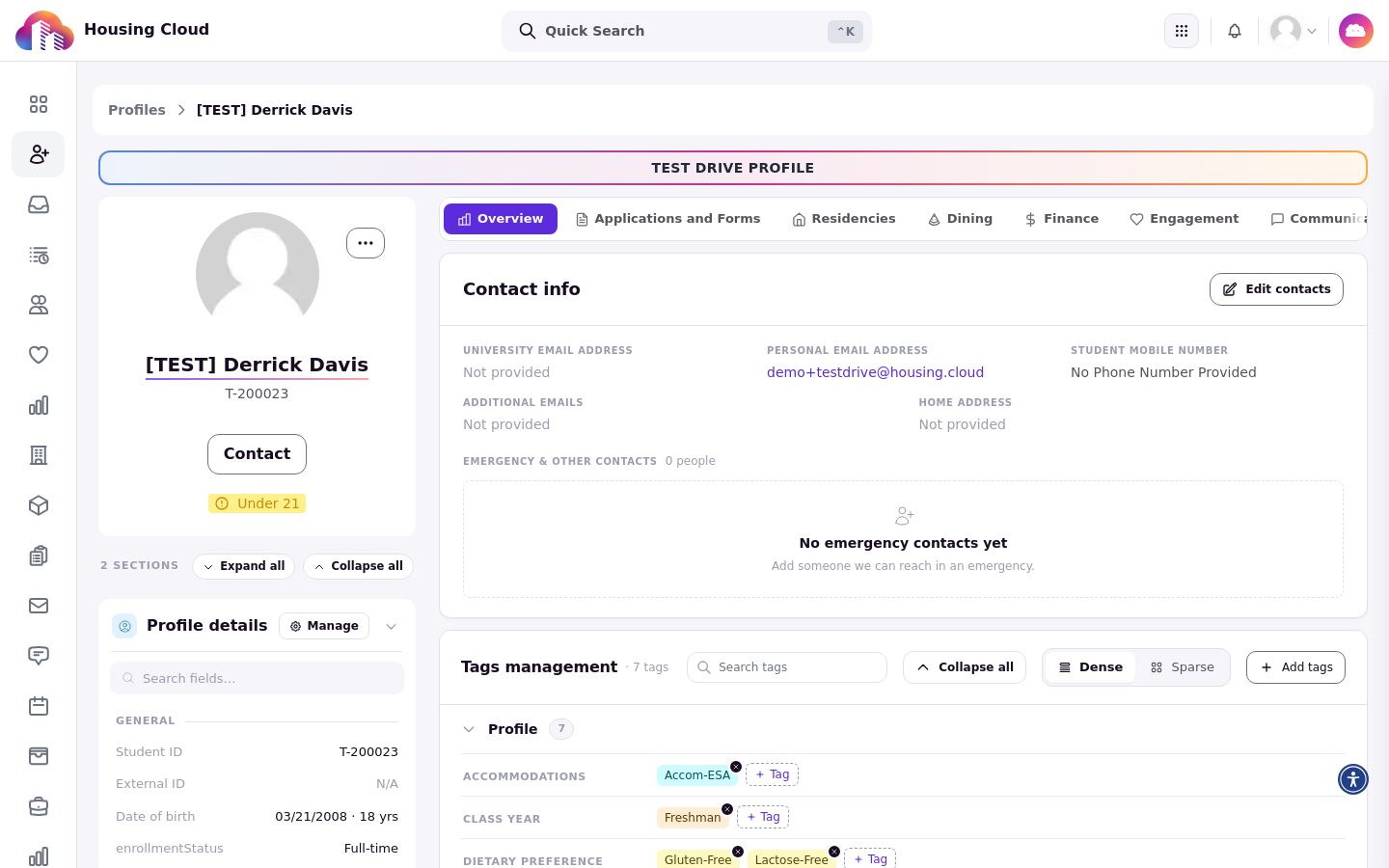The height and width of the screenshot is (868, 1389).
Task: Remove the Gluten-Free tag
Action: (x=738, y=852)
